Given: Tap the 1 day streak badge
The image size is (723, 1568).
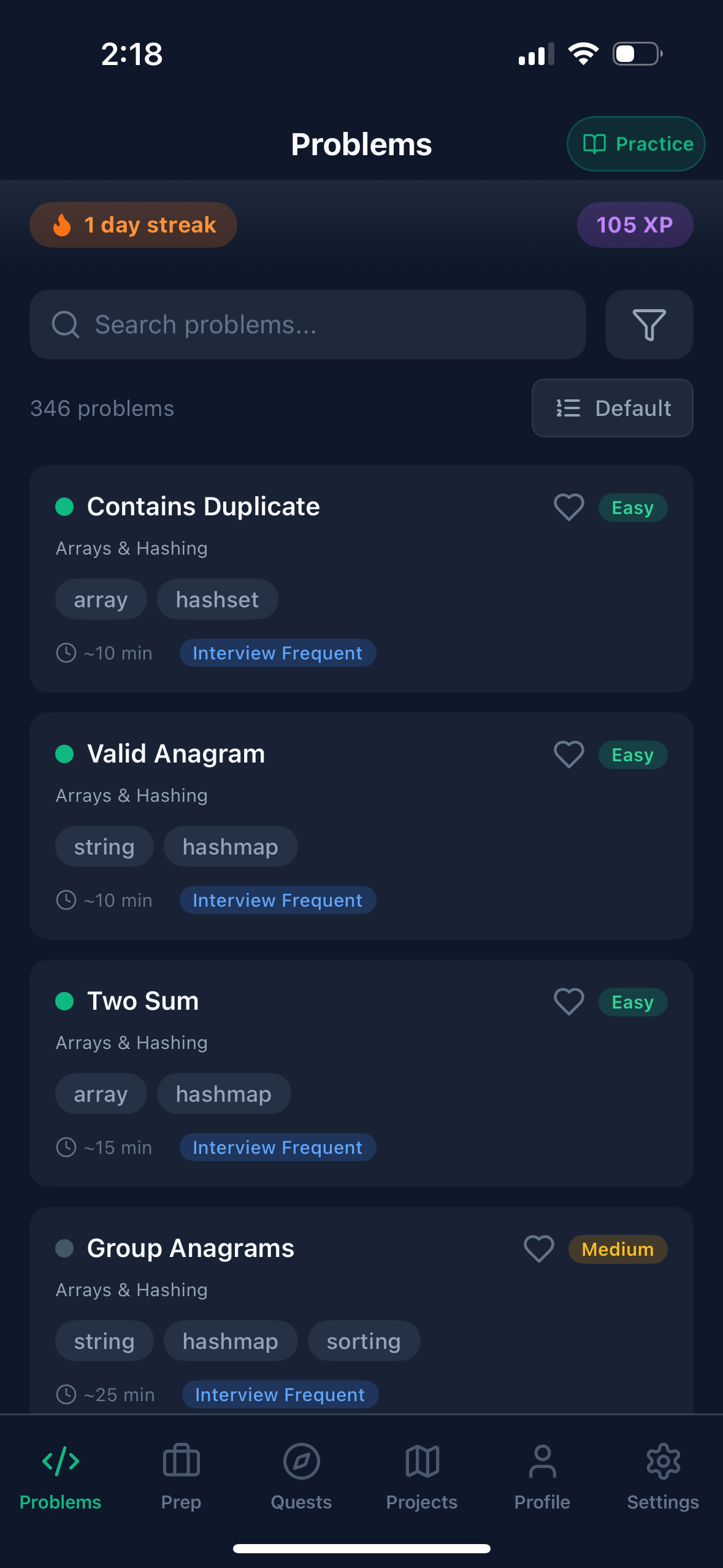Looking at the screenshot, I should 132,225.
